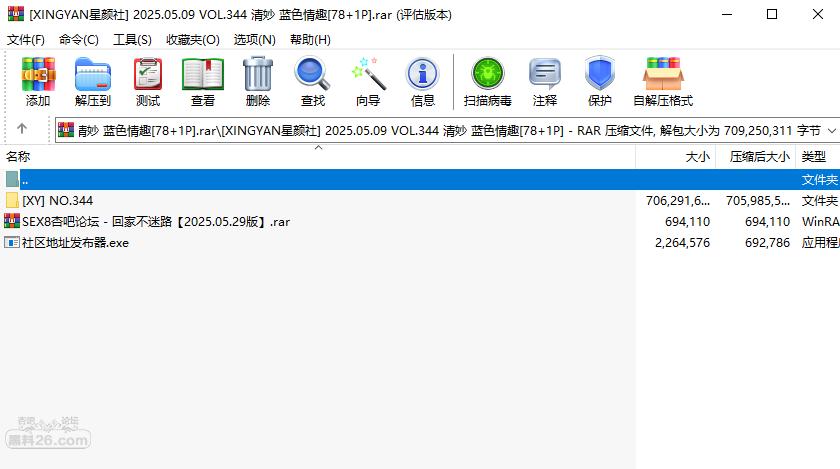Viewport: 840px width, 469px height.
Task: Select the SEX8杏吧论坛 .rar file row
Action: (420, 221)
